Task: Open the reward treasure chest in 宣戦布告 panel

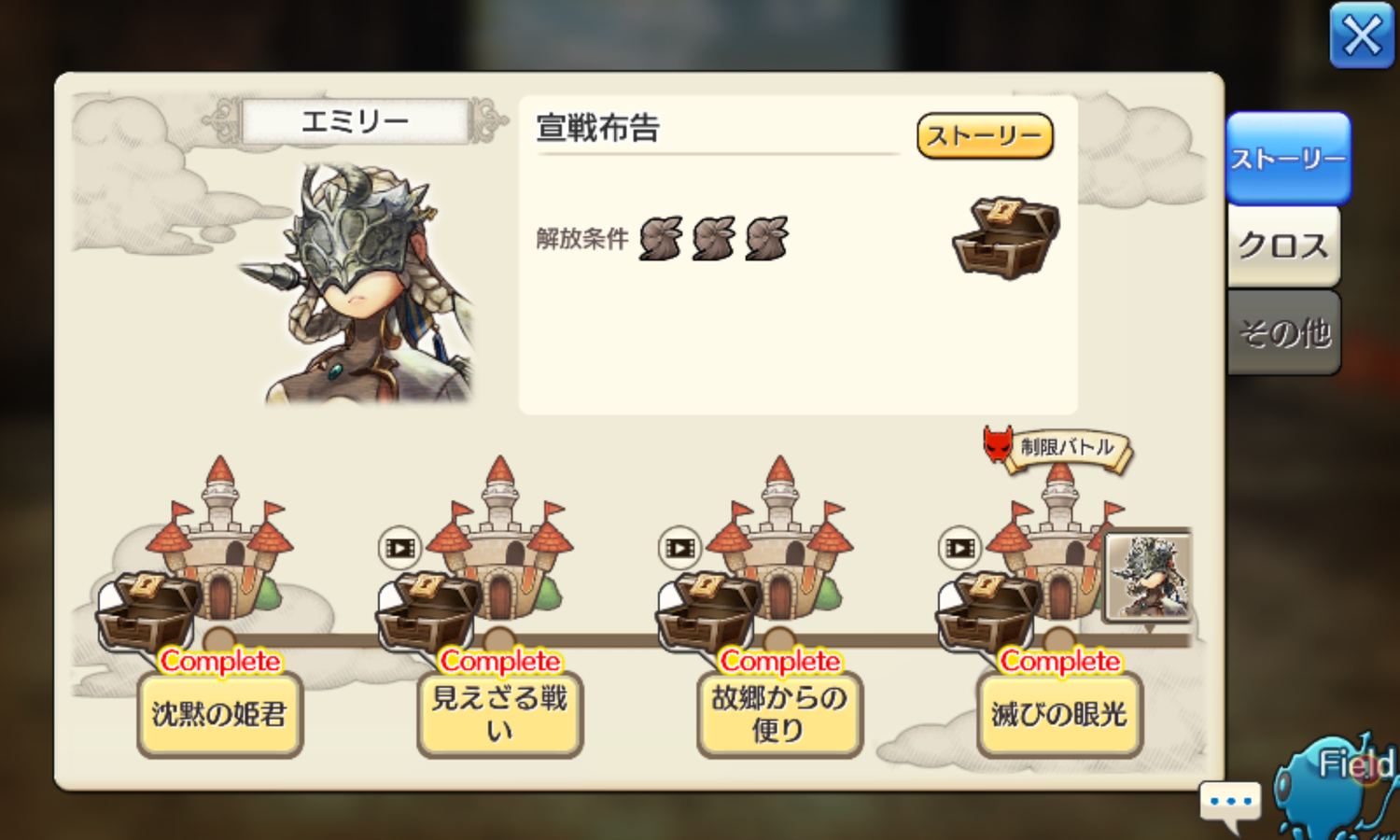Action: point(1005,237)
